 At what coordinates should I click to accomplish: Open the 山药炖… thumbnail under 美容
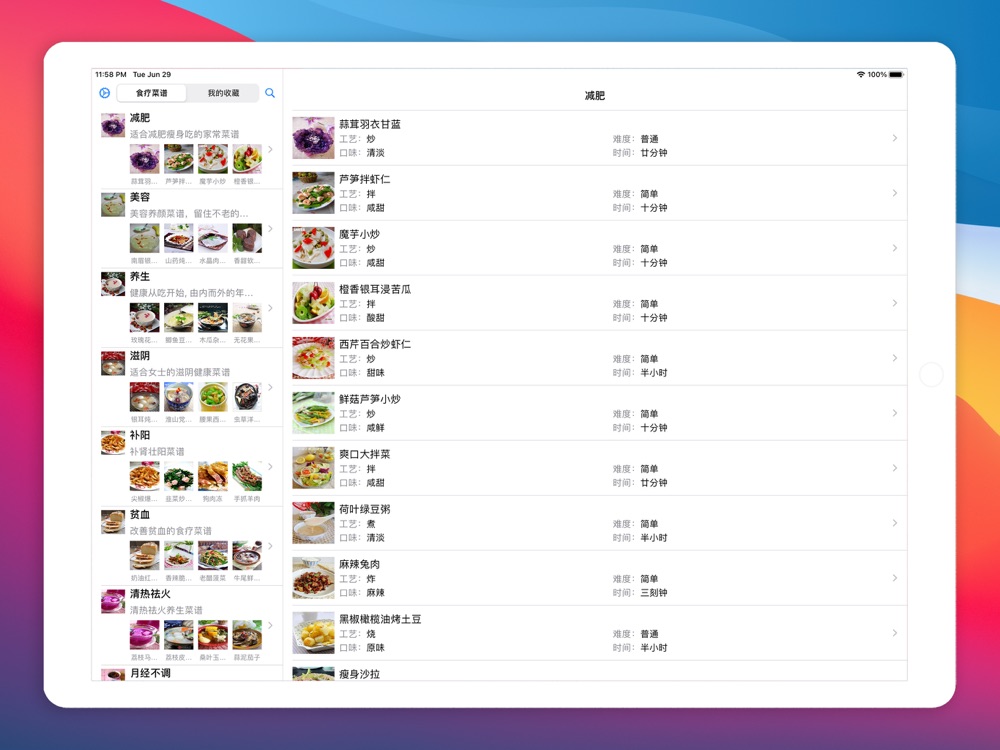tap(179, 238)
